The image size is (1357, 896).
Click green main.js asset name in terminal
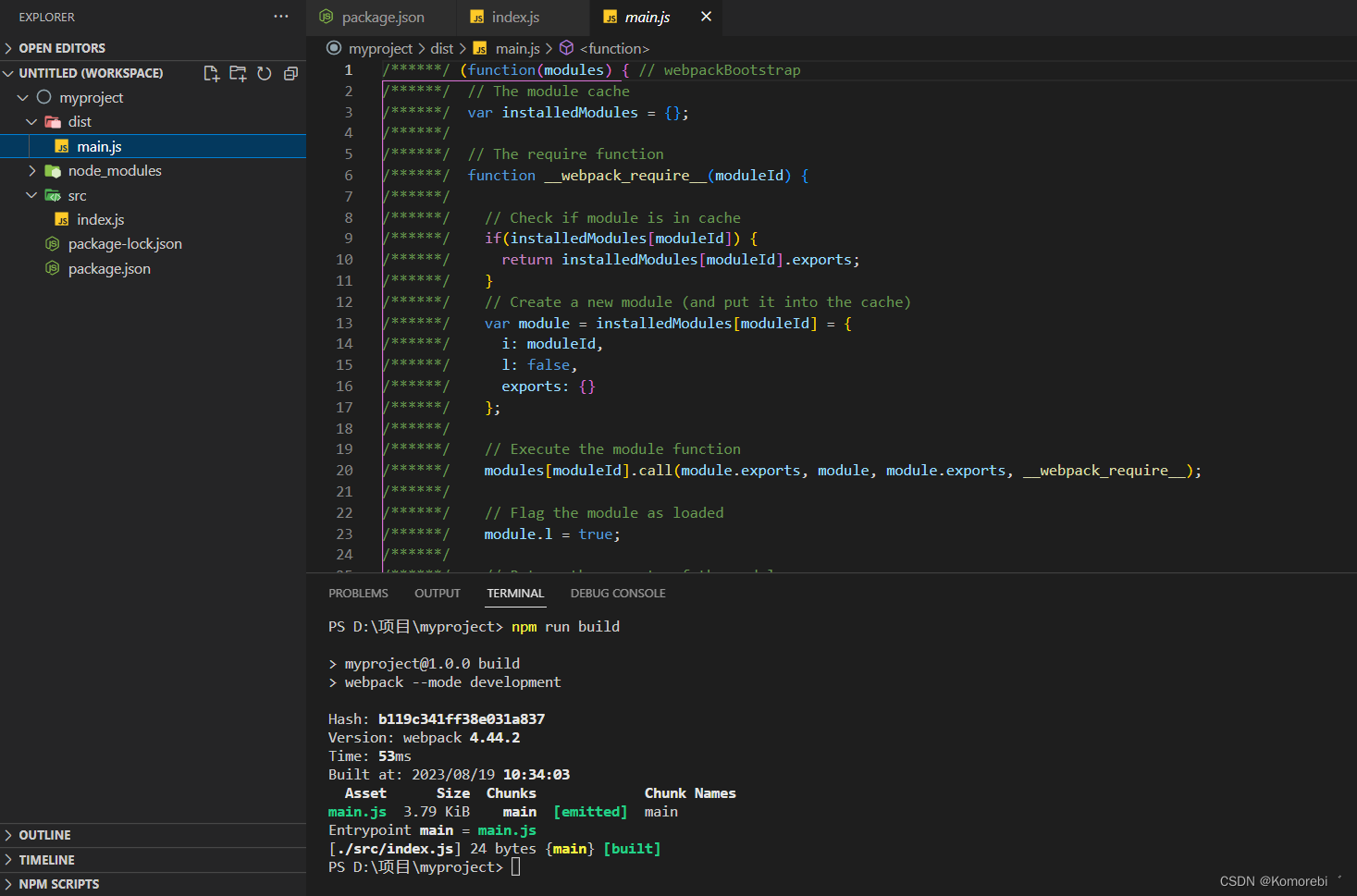(357, 812)
